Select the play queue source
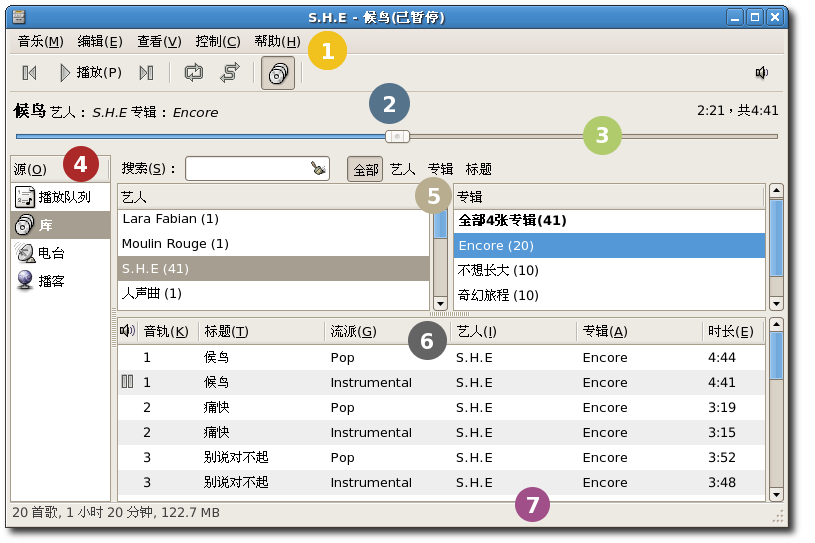The width and height of the screenshot is (815, 543). [60, 197]
